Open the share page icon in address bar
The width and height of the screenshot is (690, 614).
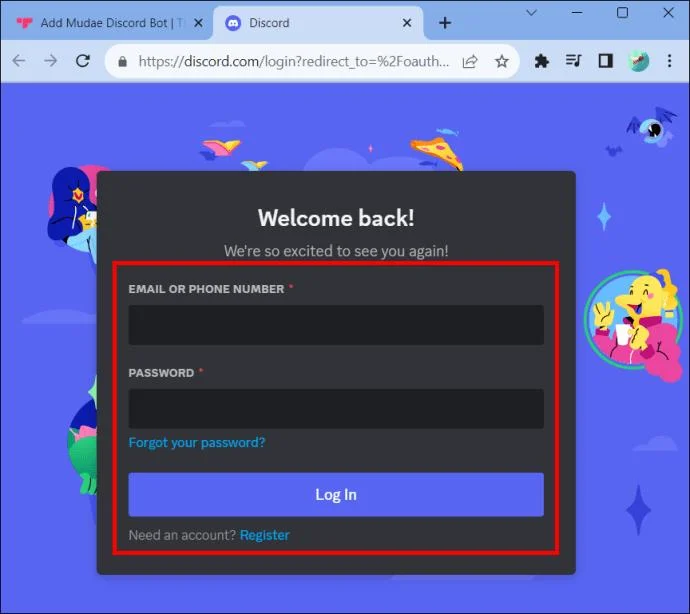point(470,61)
